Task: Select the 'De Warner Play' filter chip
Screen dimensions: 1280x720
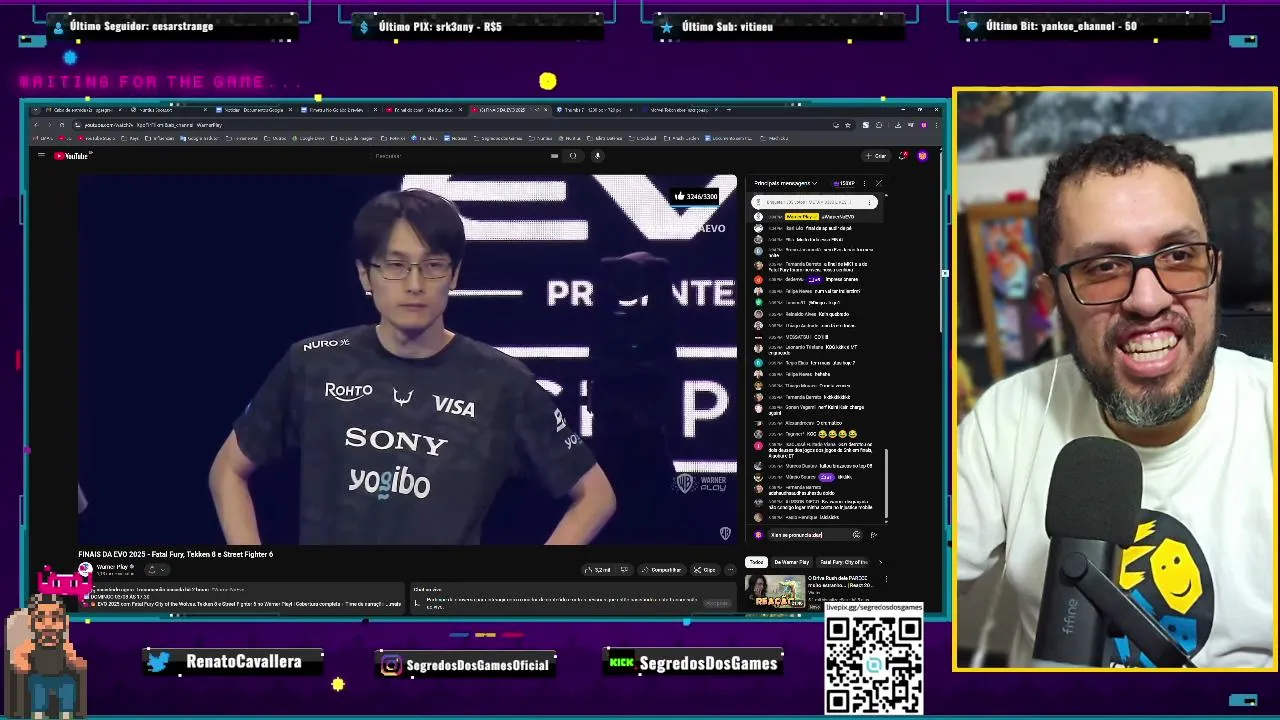Action: (x=791, y=562)
